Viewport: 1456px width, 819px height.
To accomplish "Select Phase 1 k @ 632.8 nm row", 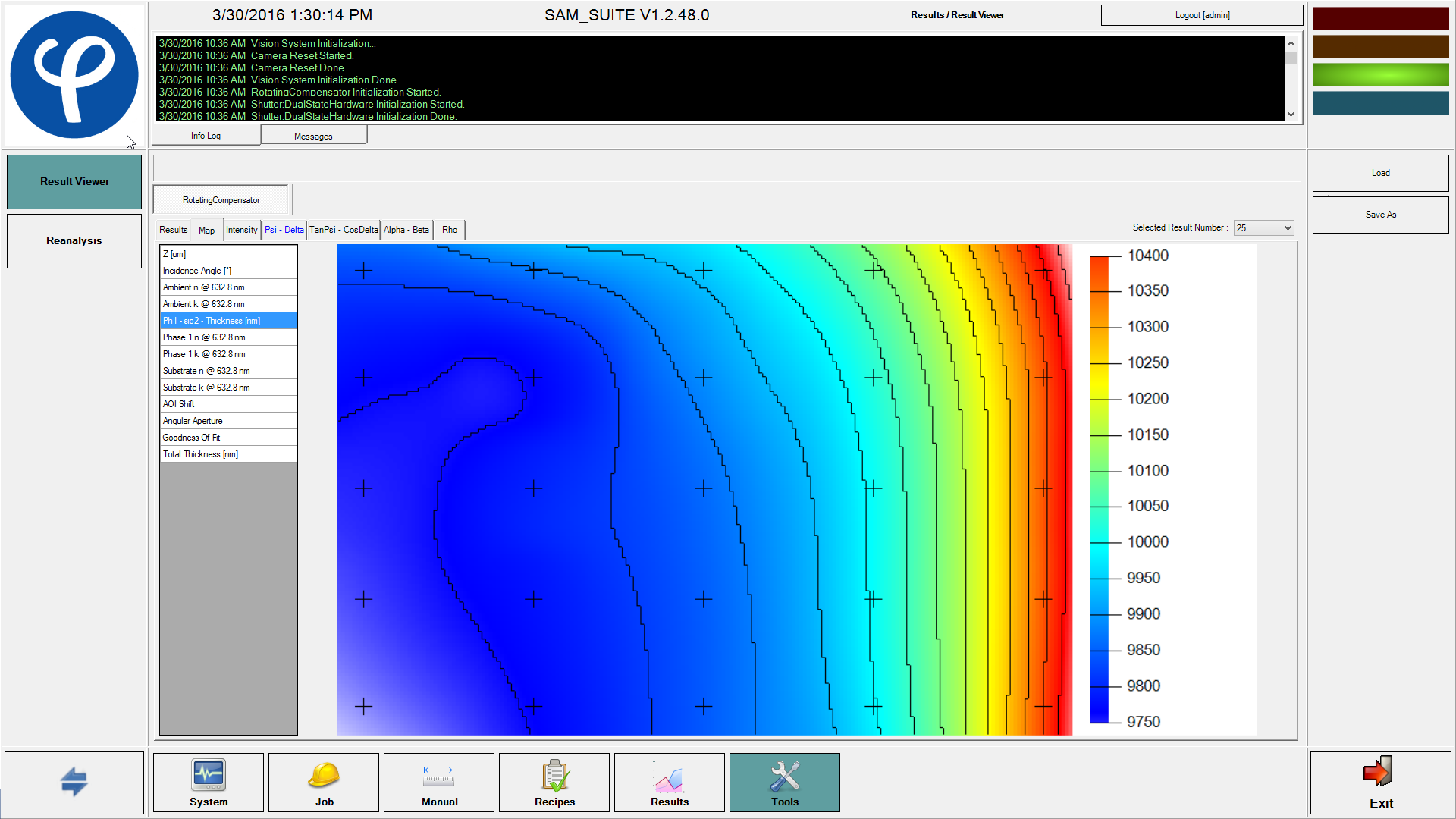I will pyautogui.click(x=228, y=354).
